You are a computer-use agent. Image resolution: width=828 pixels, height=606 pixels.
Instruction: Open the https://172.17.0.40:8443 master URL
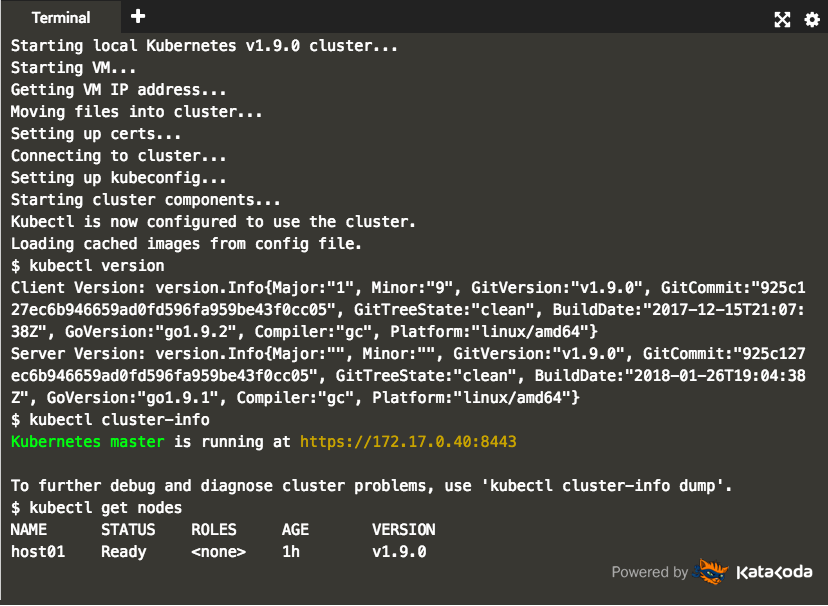point(408,441)
